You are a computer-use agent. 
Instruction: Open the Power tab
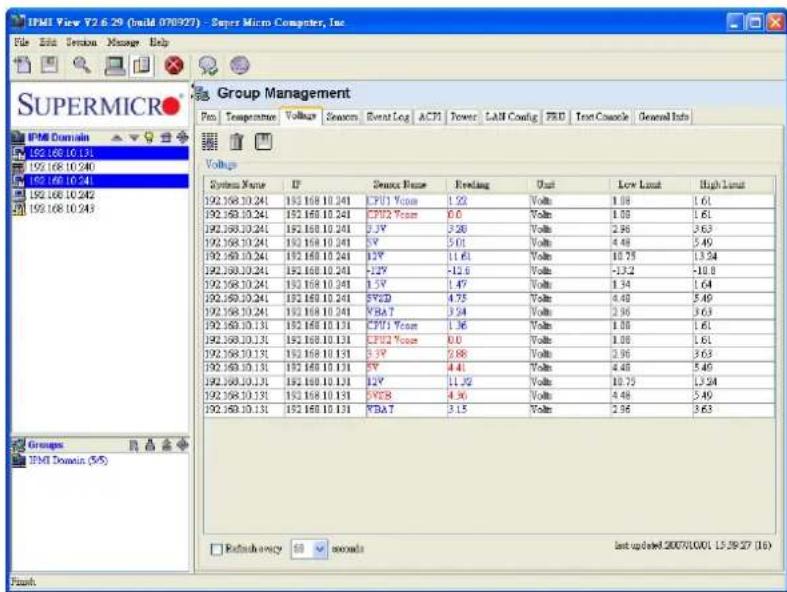pyautogui.click(x=463, y=116)
